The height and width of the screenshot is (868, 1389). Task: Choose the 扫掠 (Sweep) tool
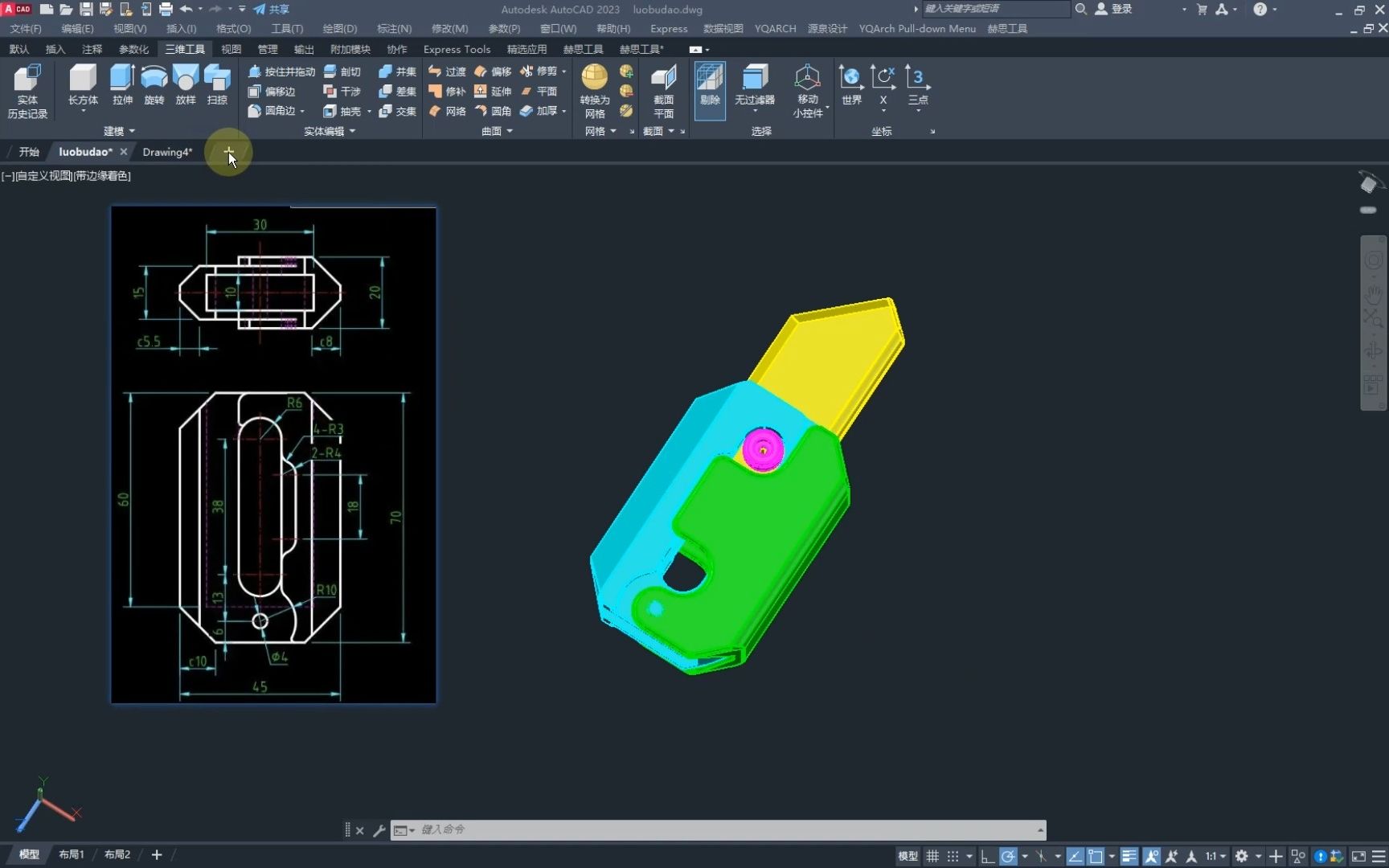(x=217, y=85)
